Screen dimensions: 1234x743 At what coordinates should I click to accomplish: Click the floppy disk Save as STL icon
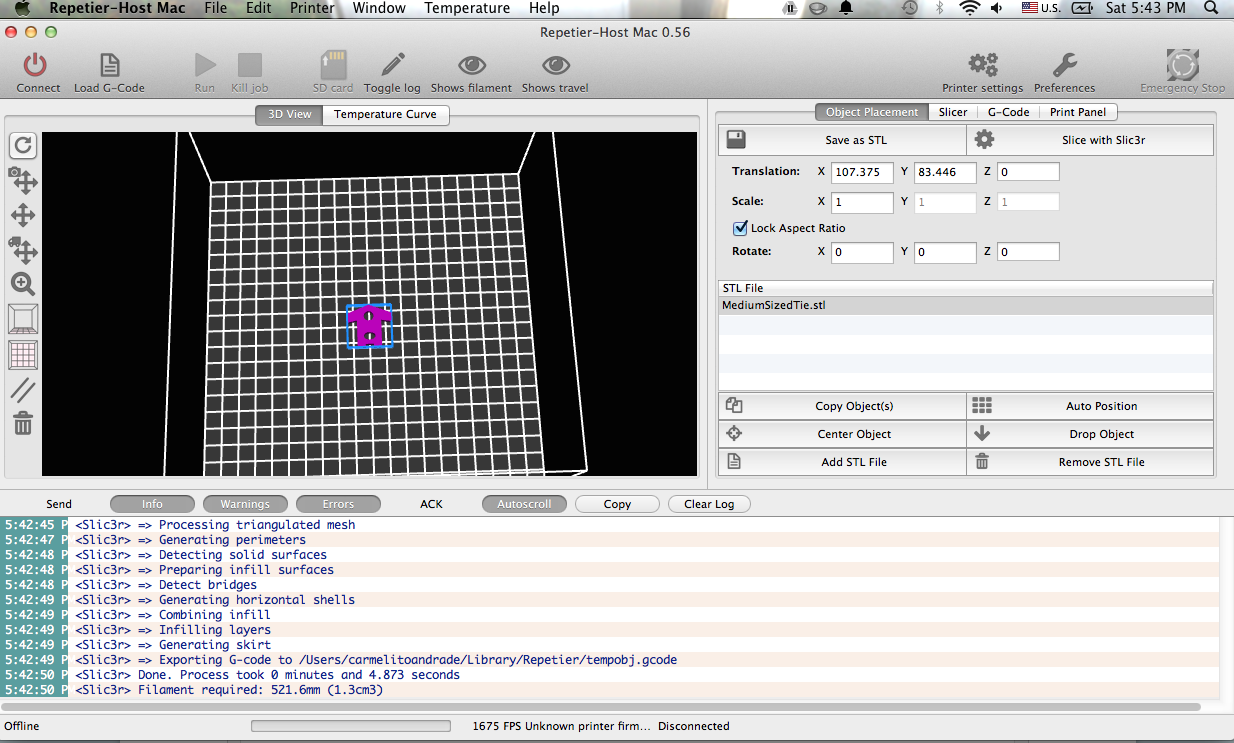[736, 139]
